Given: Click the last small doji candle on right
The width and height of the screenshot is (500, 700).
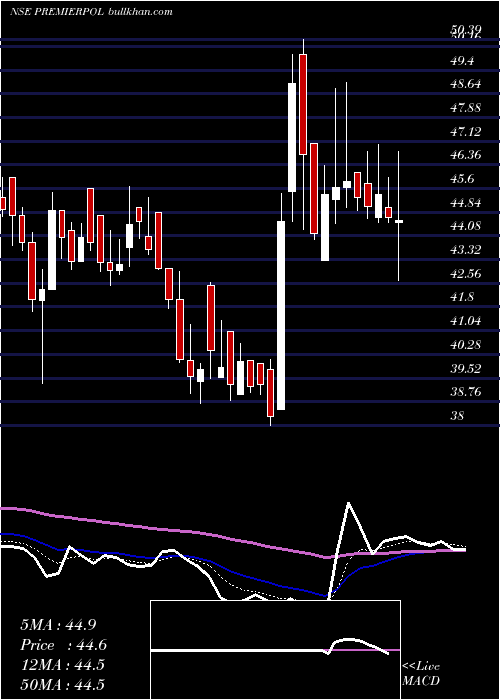Looking at the screenshot, I should (x=399, y=221).
